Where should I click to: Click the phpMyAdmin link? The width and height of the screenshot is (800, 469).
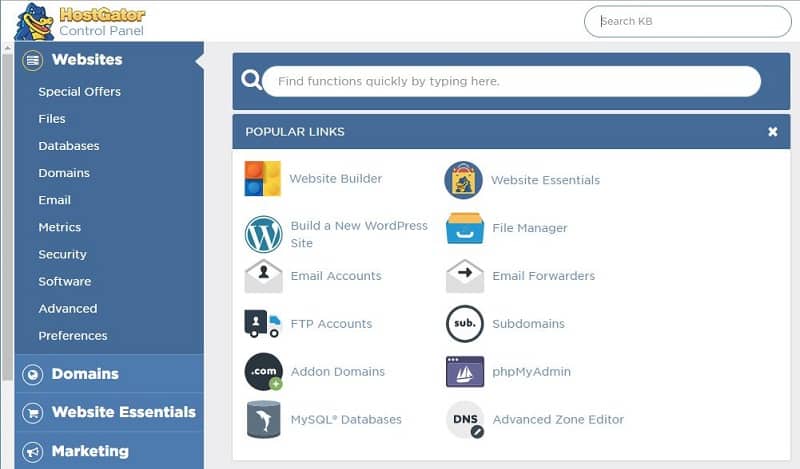pos(532,372)
